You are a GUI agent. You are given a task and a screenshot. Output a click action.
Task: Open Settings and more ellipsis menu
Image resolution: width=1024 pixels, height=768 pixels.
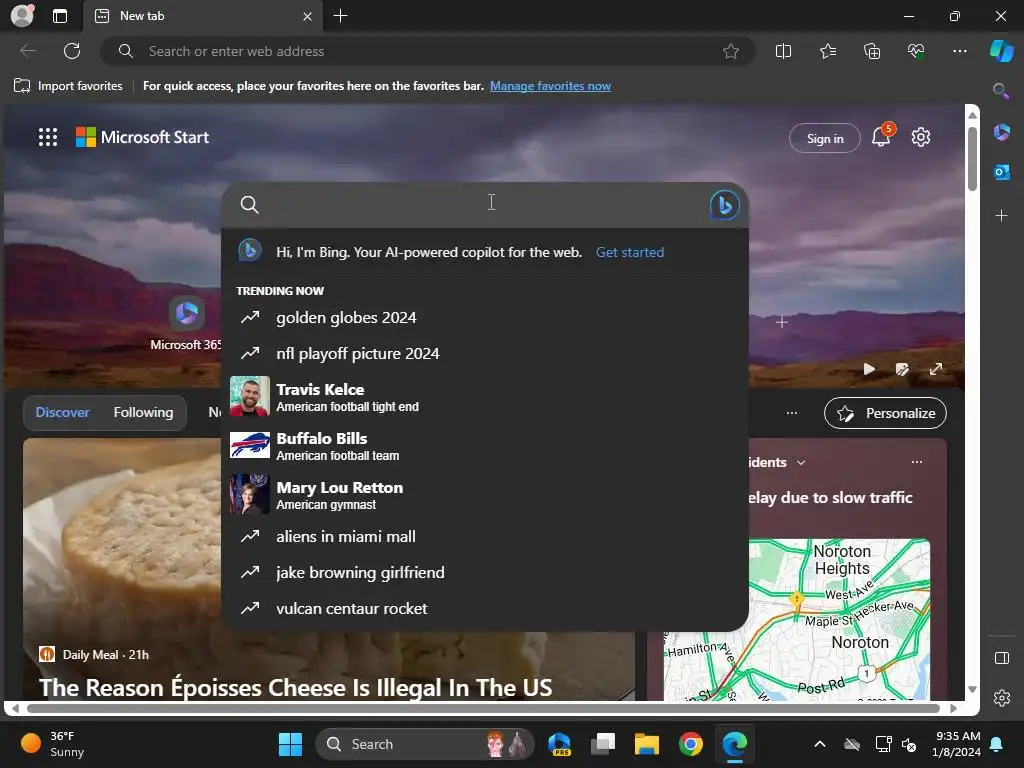tap(959, 51)
